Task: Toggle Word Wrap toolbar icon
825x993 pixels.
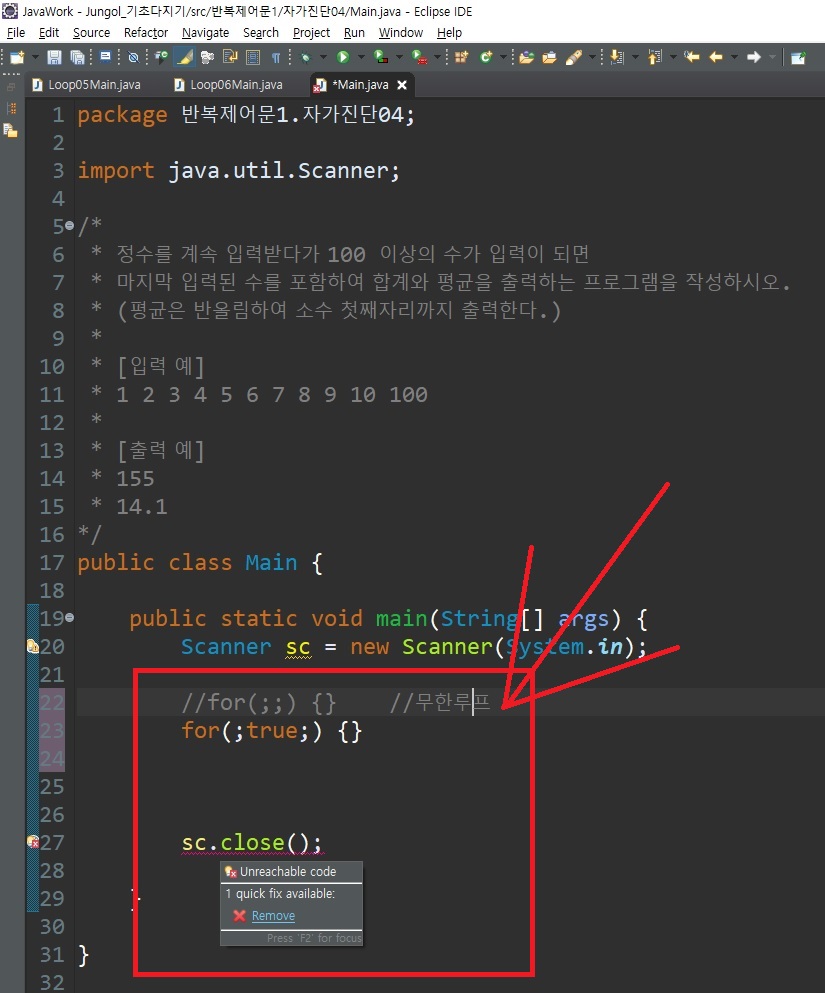Action: click(x=230, y=58)
